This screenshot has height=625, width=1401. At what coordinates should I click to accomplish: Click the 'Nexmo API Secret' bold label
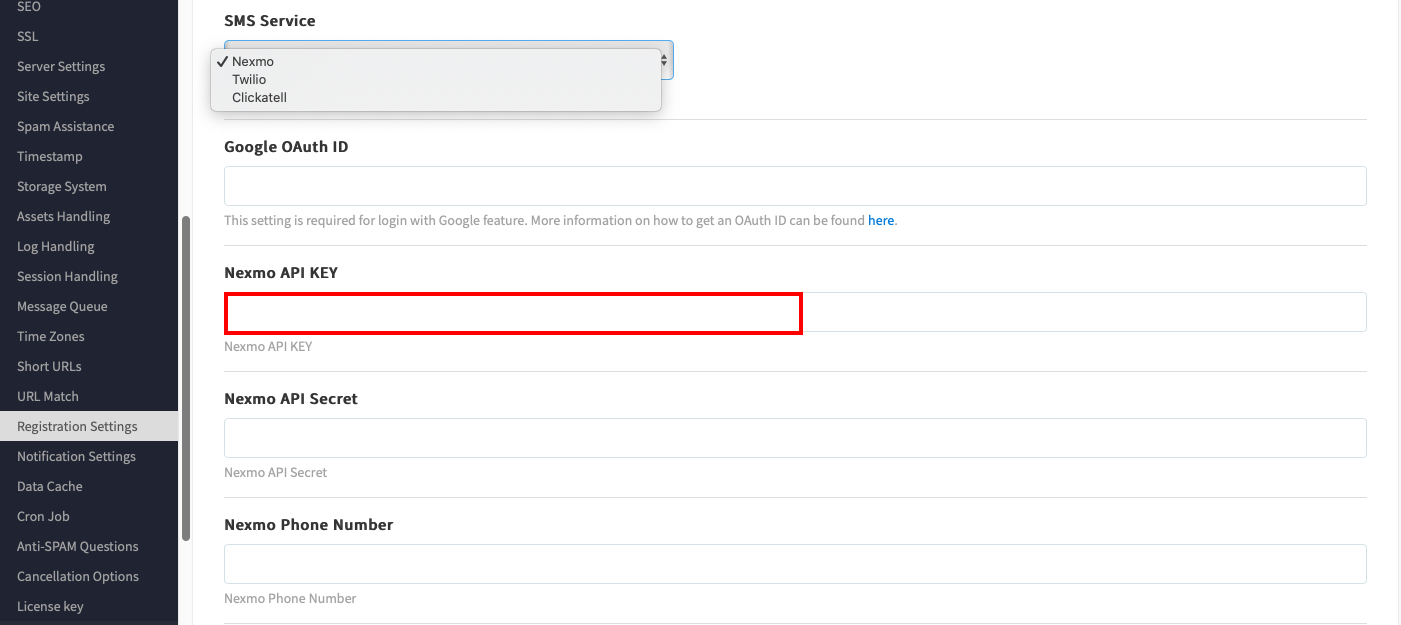(291, 398)
